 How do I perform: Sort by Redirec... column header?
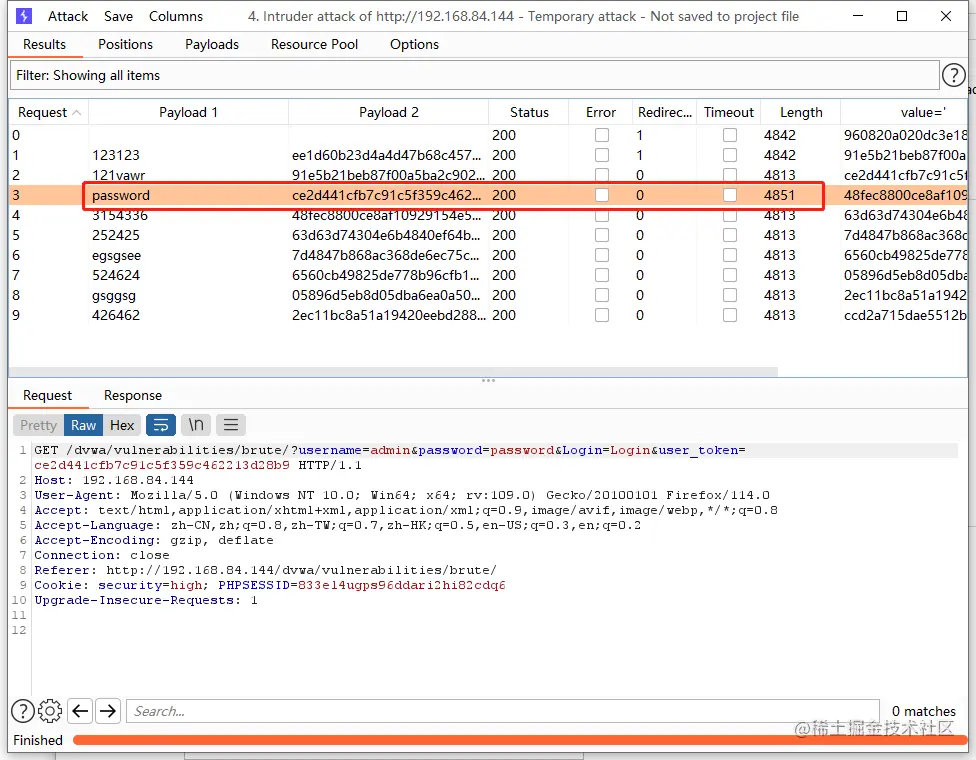click(665, 113)
